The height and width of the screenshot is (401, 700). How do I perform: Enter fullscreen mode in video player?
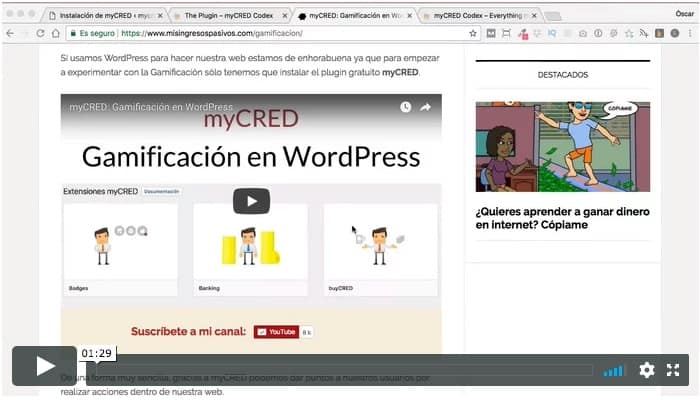click(x=673, y=370)
